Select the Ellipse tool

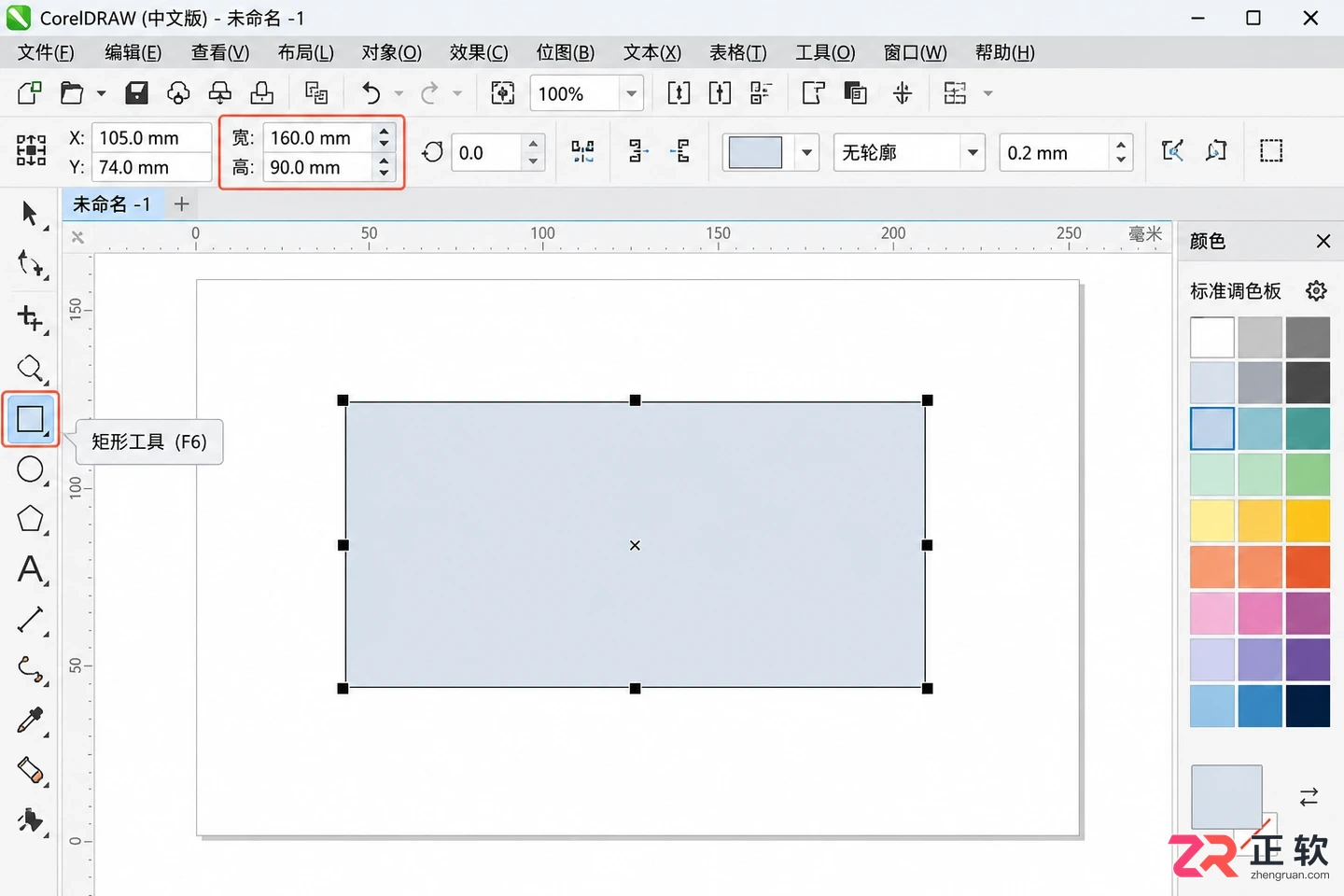30,469
